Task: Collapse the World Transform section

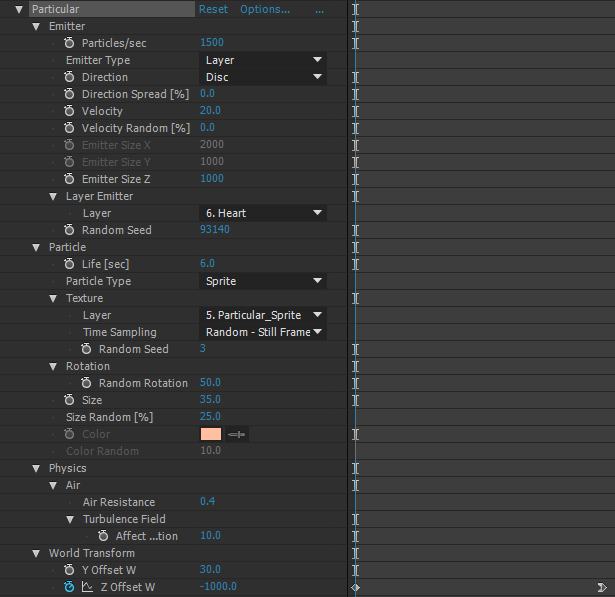Action: (36, 553)
